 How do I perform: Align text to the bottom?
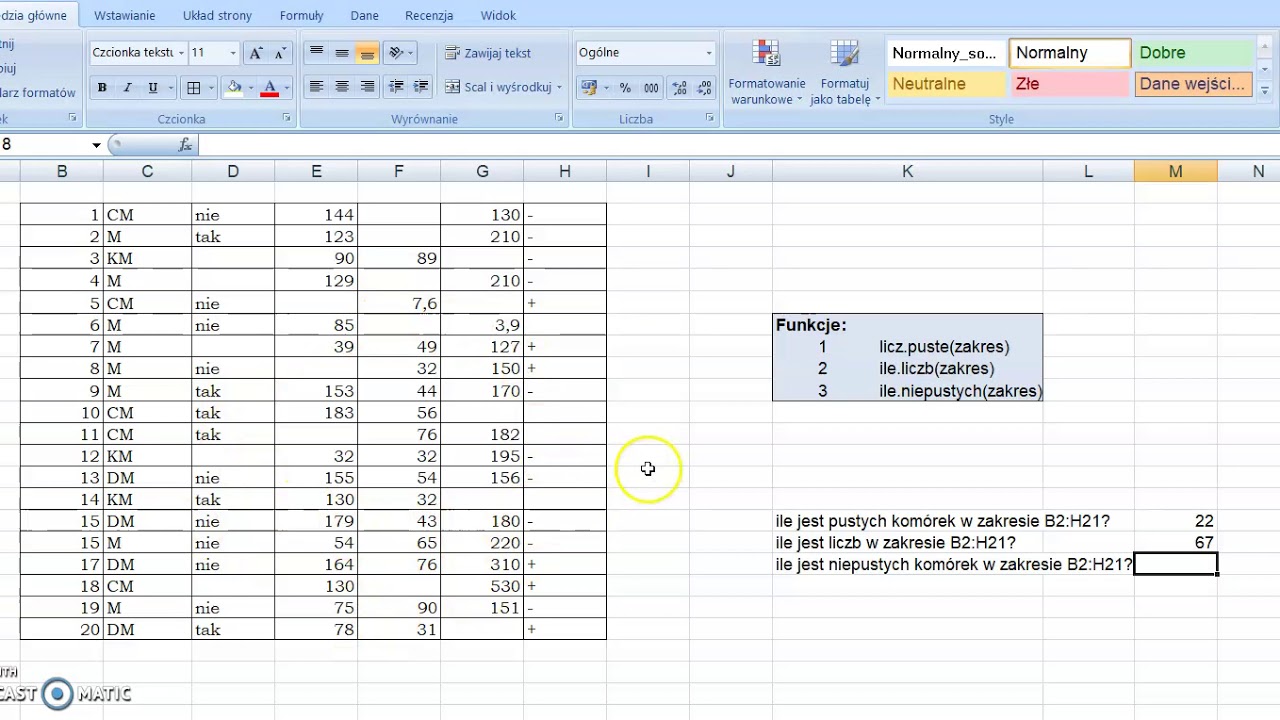pyautogui.click(x=367, y=53)
